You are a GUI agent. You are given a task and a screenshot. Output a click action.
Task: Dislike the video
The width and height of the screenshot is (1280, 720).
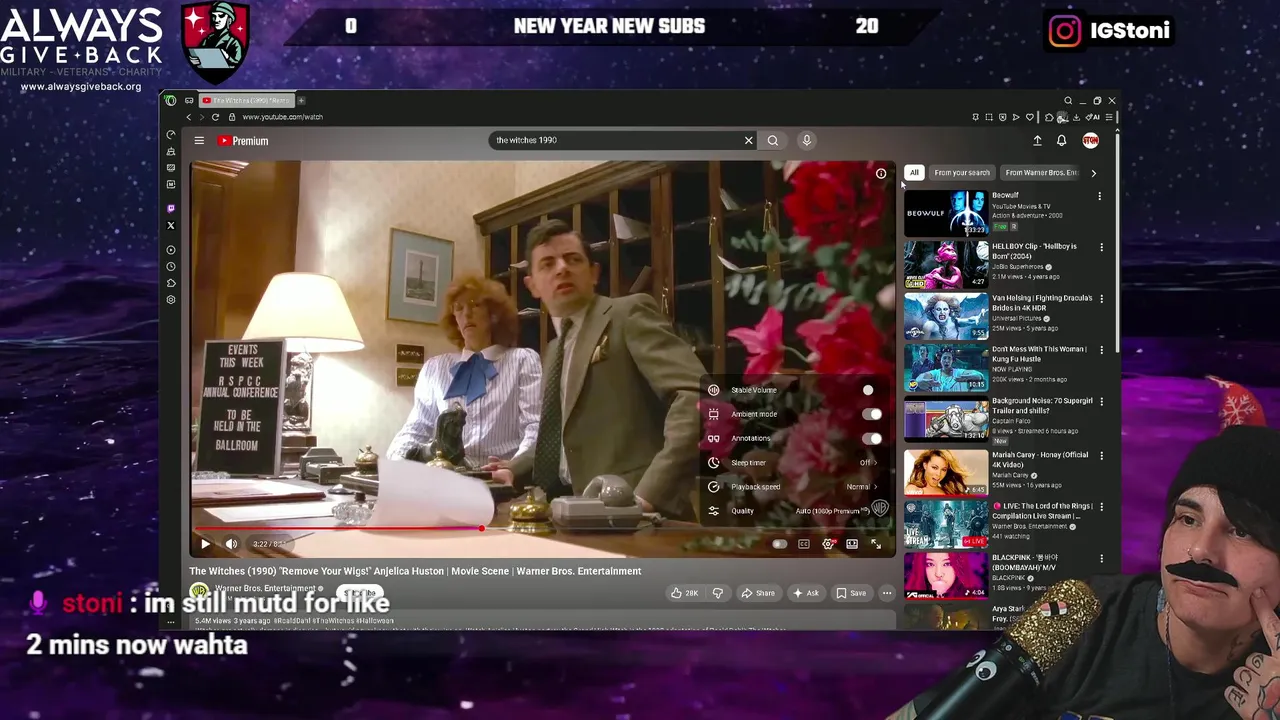click(x=717, y=593)
